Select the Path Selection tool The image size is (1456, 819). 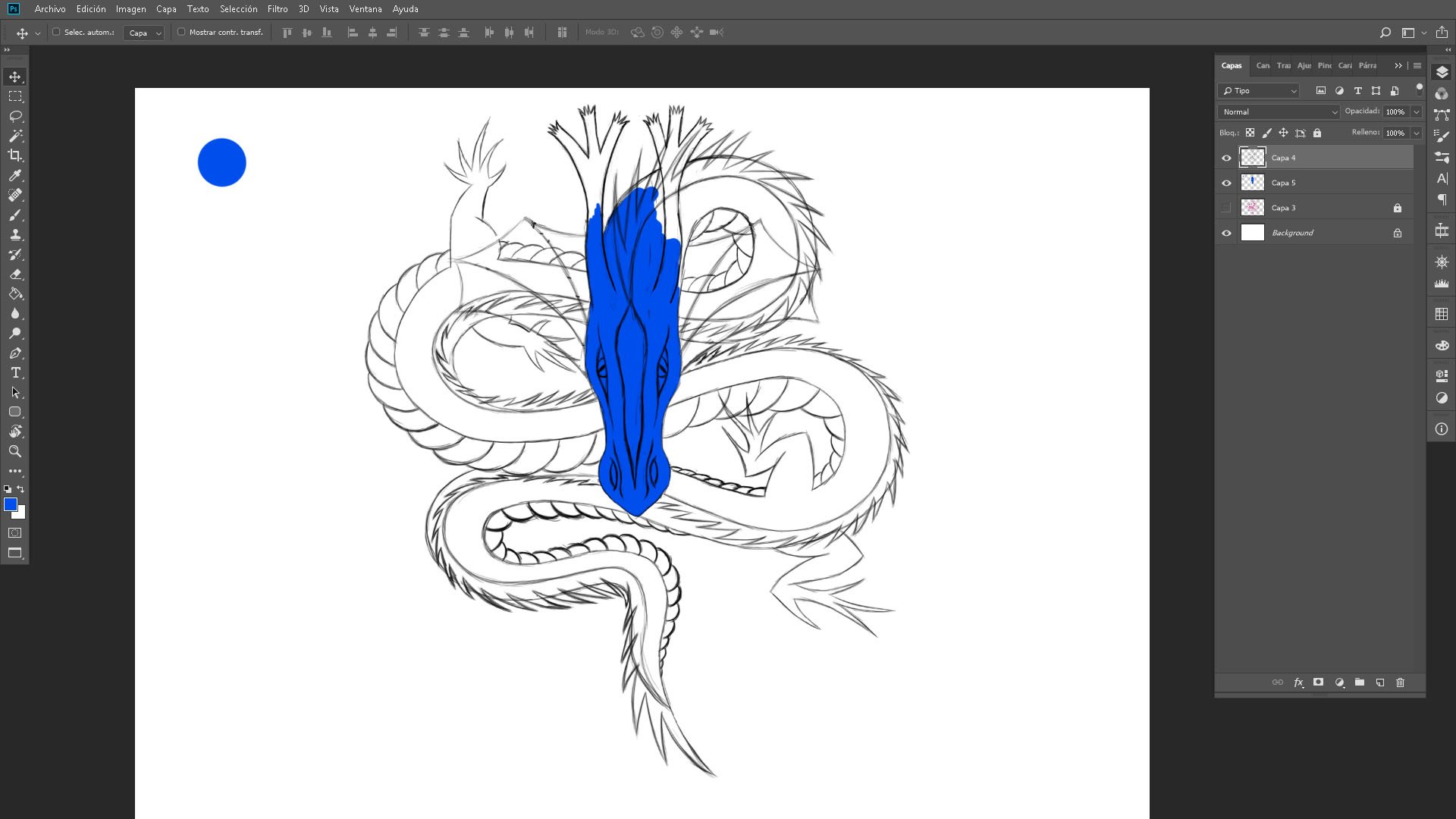coord(15,392)
